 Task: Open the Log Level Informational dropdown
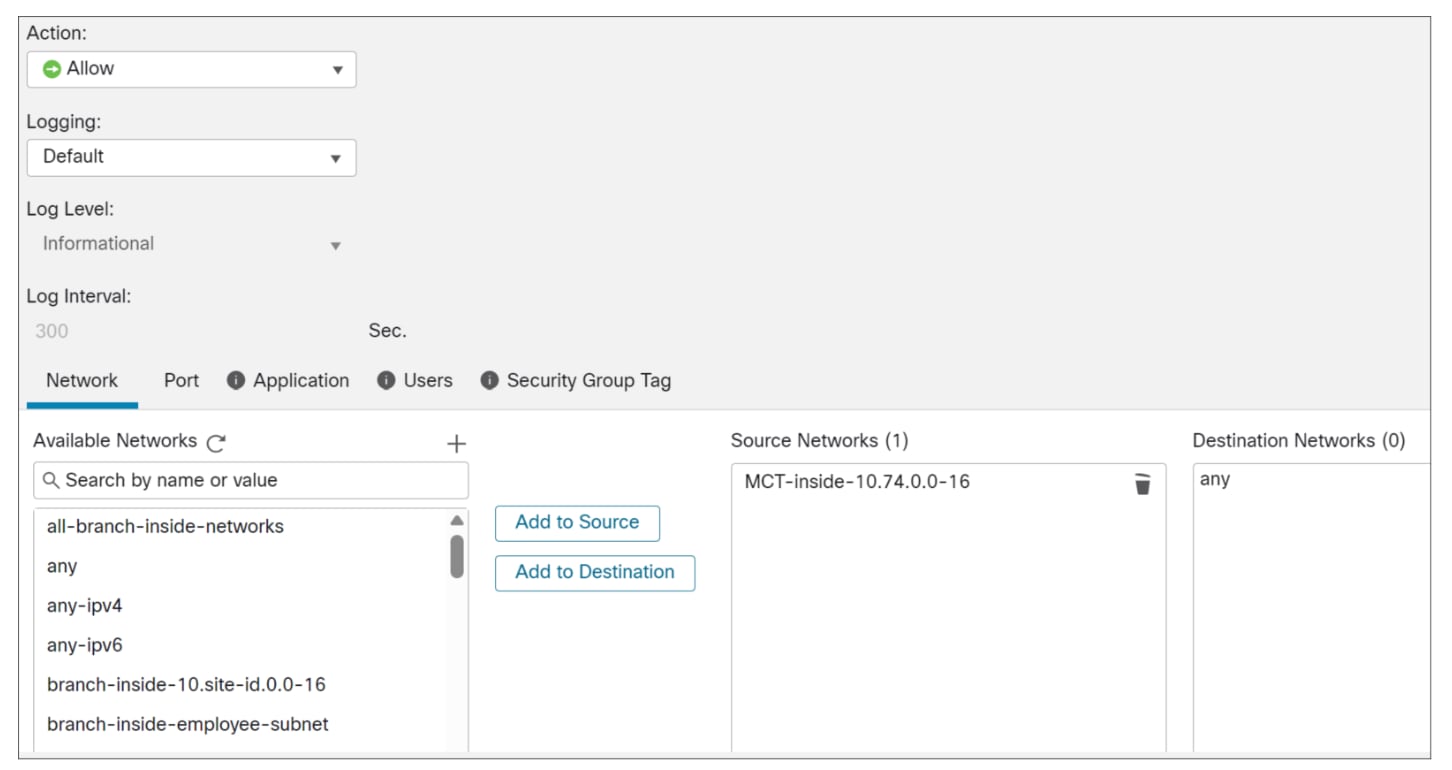click(x=191, y=244)
